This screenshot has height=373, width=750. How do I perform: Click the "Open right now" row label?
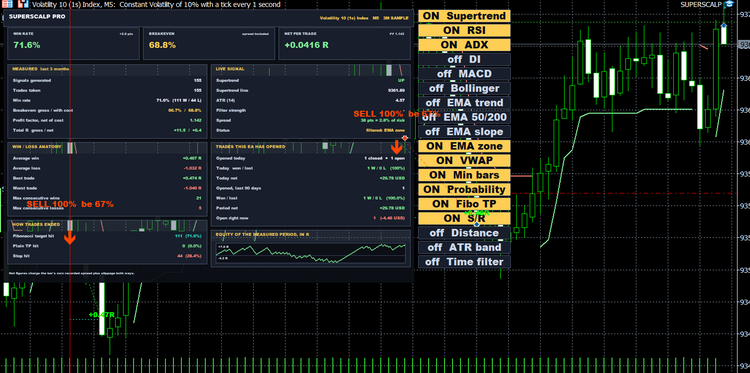click(231, 219)
